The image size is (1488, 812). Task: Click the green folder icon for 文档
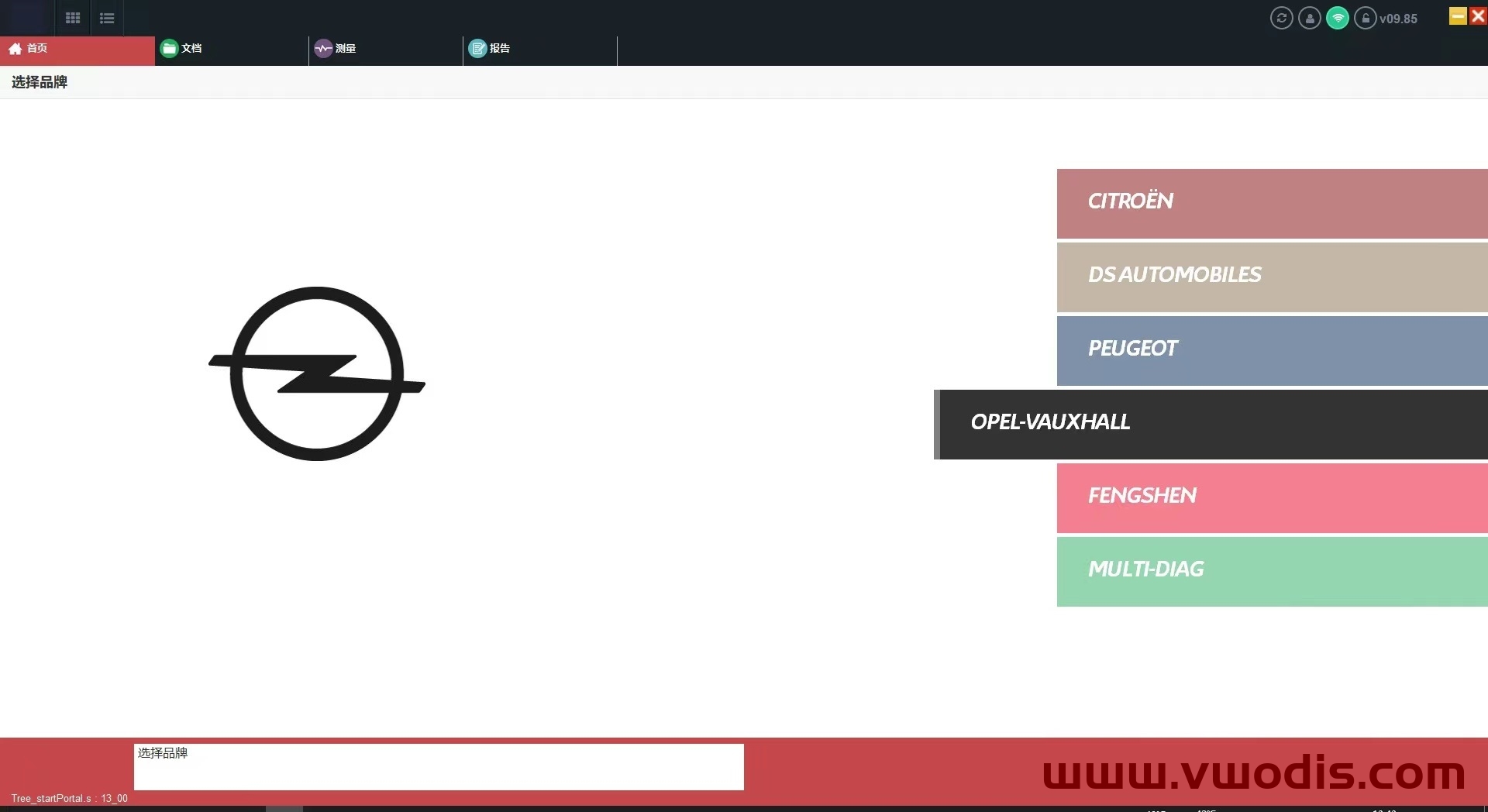(x=169, y=49)
